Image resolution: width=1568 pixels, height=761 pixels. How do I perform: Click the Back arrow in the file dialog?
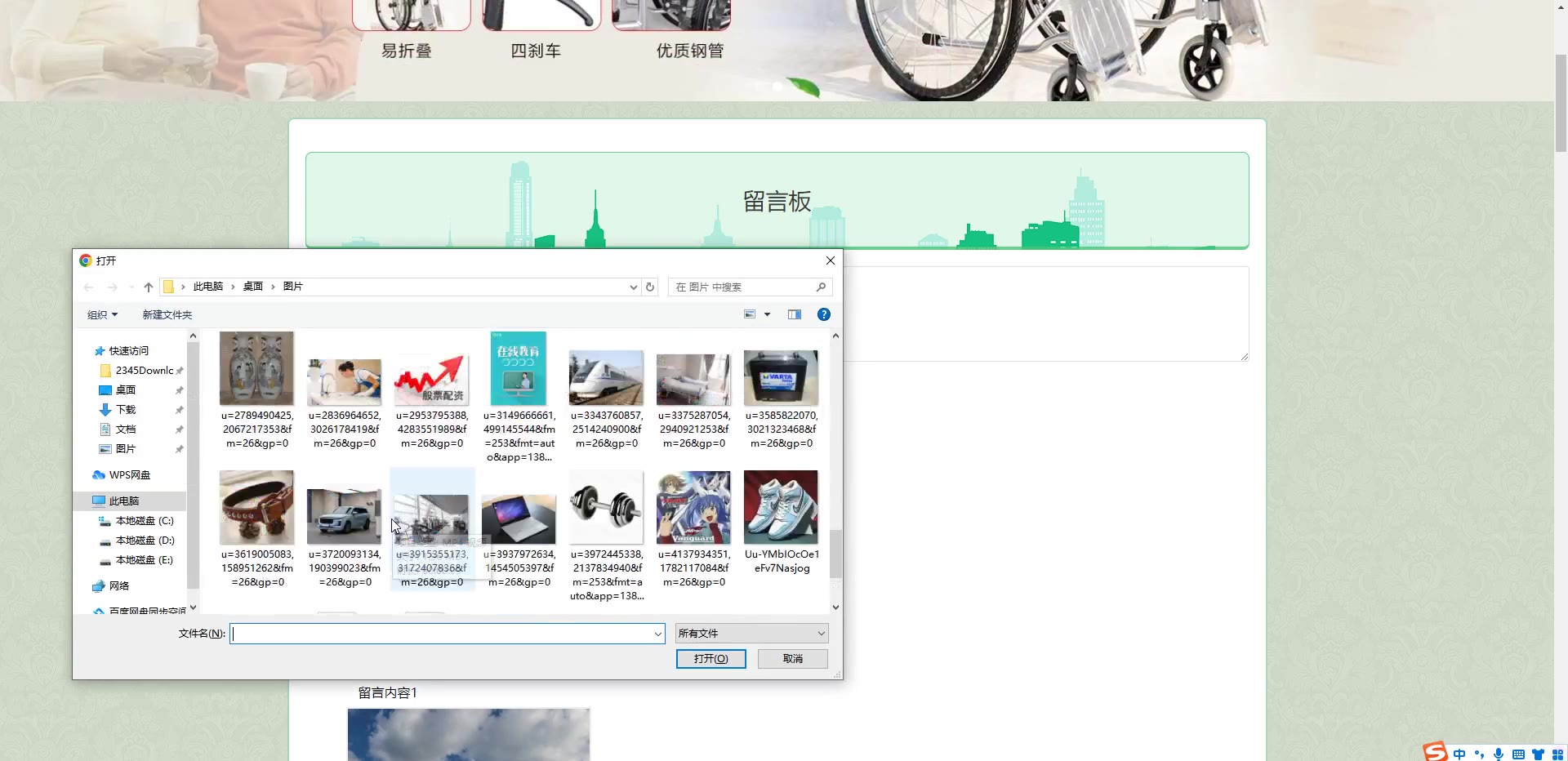89,287
